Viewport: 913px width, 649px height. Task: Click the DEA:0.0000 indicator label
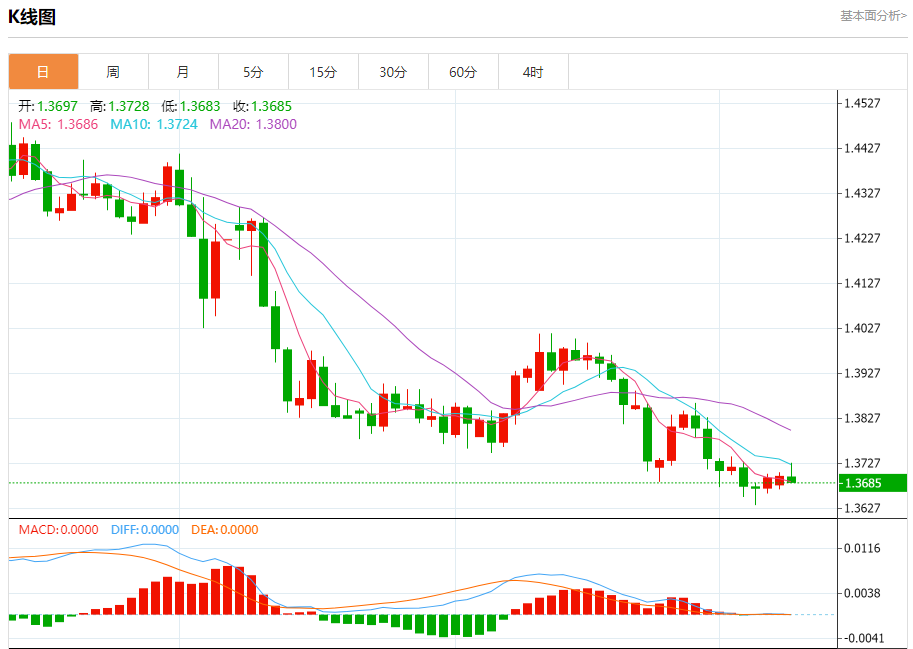225,530
